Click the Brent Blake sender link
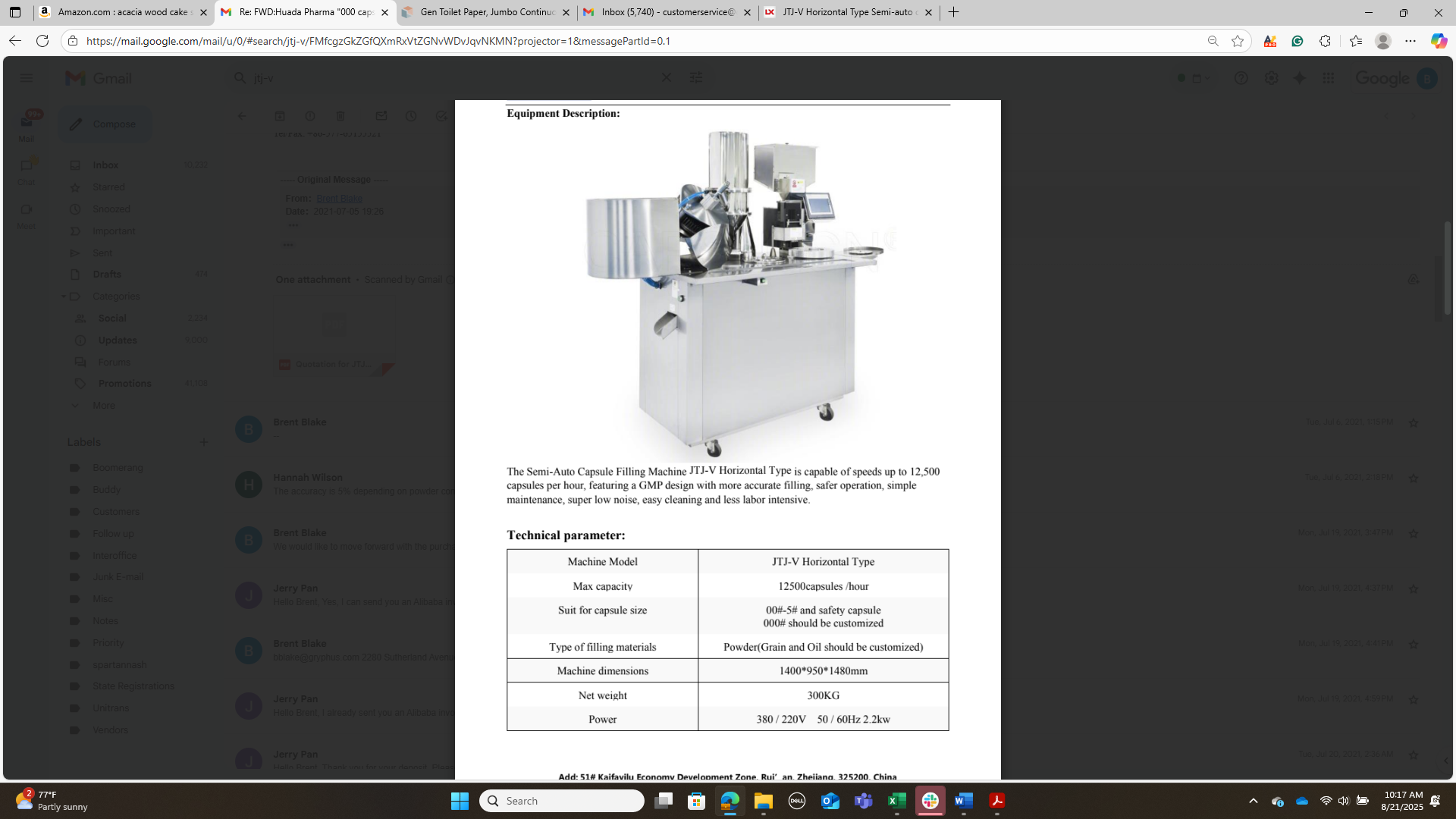Viewport: 1456px width, 819px height. [339, 199]
